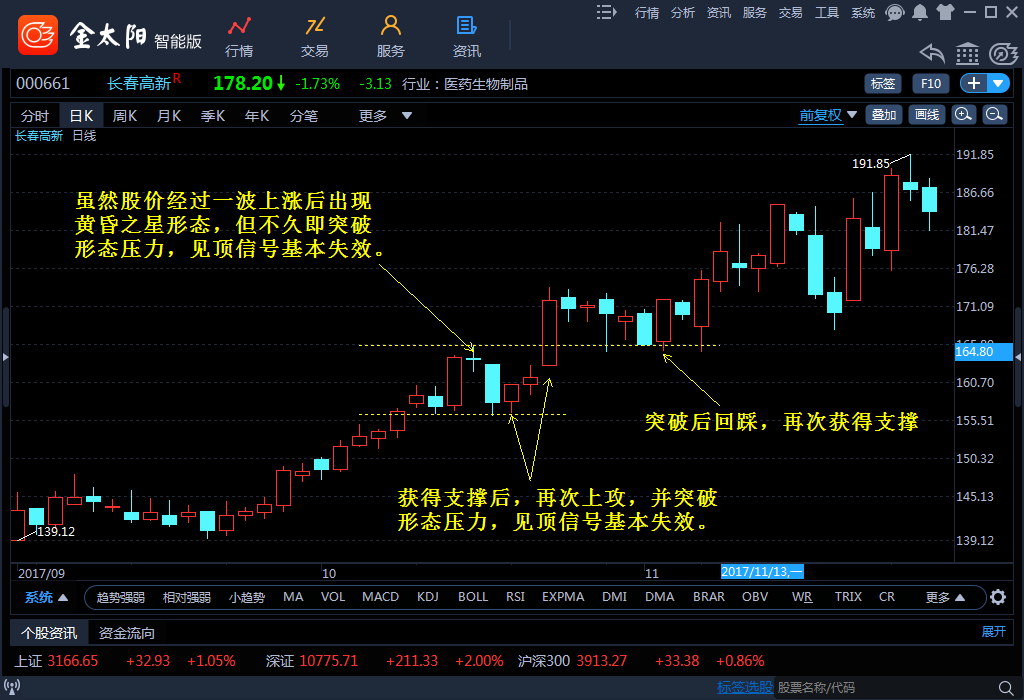Image resolution: width=1024 pixels, height=700 pixels.
Task: Switch to the 资金流向 tab
Action: pyautogui.click(x=127, y=633)
